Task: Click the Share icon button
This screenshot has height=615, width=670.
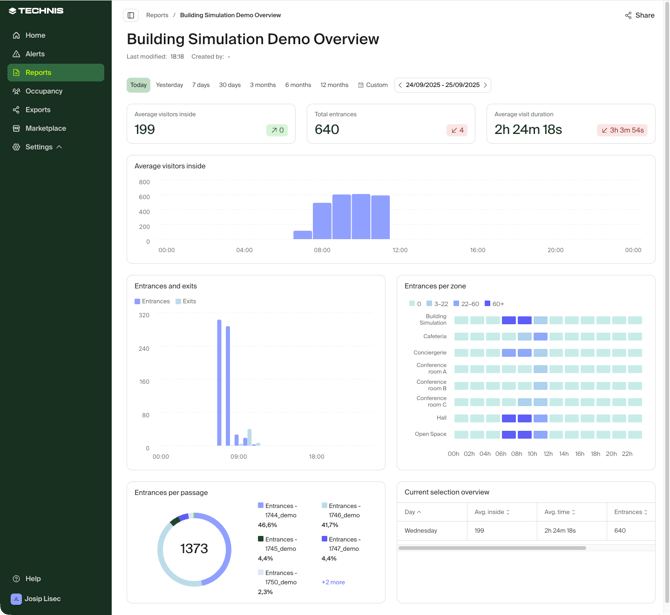Action: [639, 15]
